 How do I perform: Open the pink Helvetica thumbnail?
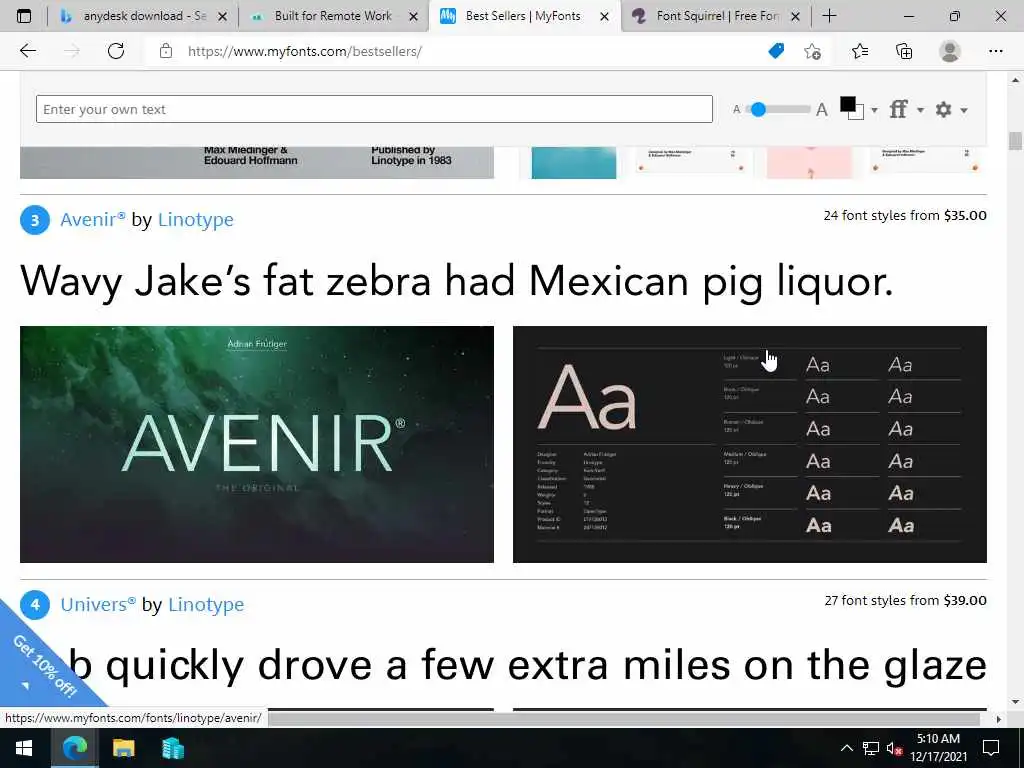809,162
